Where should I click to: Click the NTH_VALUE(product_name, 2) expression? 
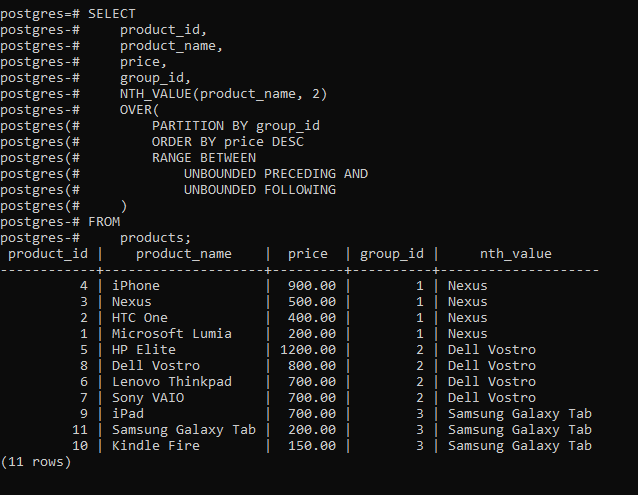click(223, 94)
